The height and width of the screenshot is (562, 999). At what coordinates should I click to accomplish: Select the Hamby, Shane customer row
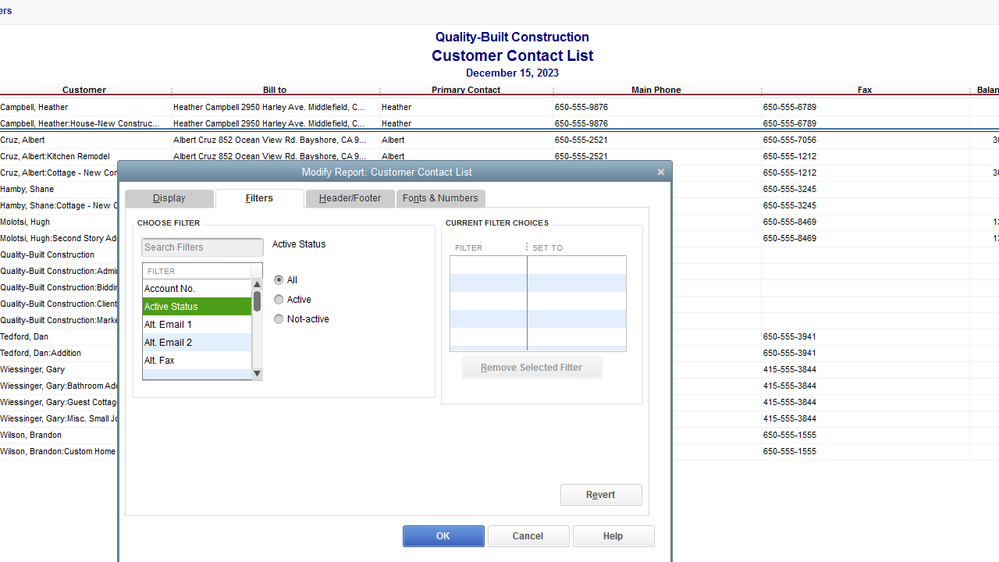coord(27,189)
